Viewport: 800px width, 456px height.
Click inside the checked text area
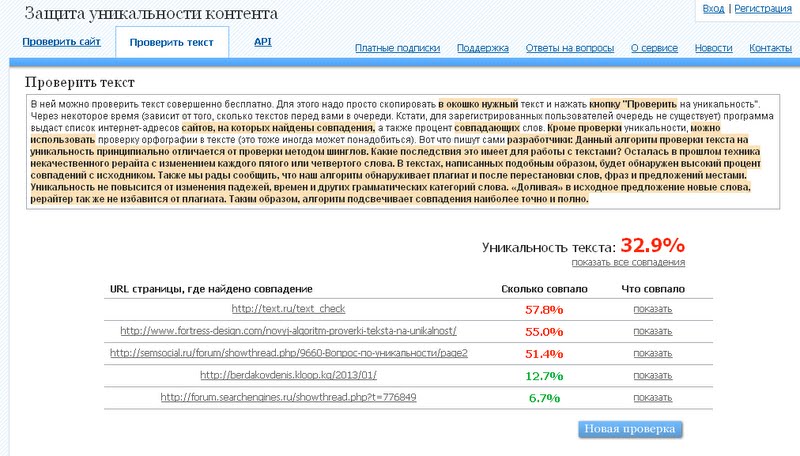click(403, 151)
